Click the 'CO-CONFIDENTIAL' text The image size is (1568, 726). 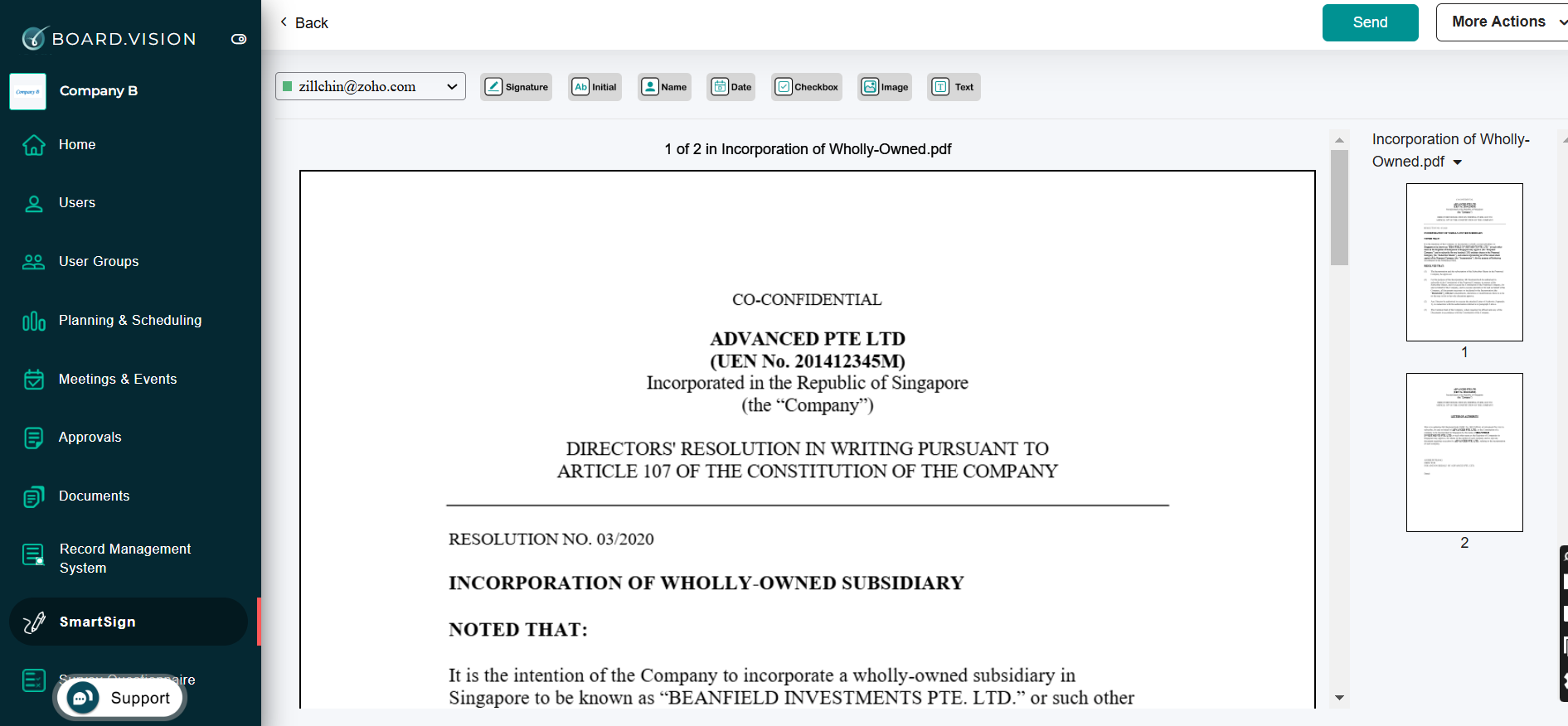tap(807, 300)
